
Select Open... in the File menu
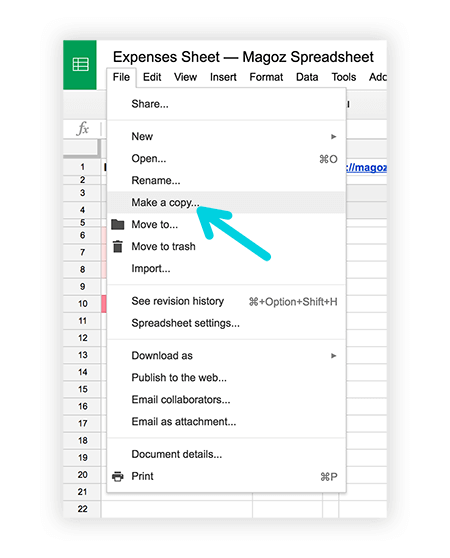226,158
